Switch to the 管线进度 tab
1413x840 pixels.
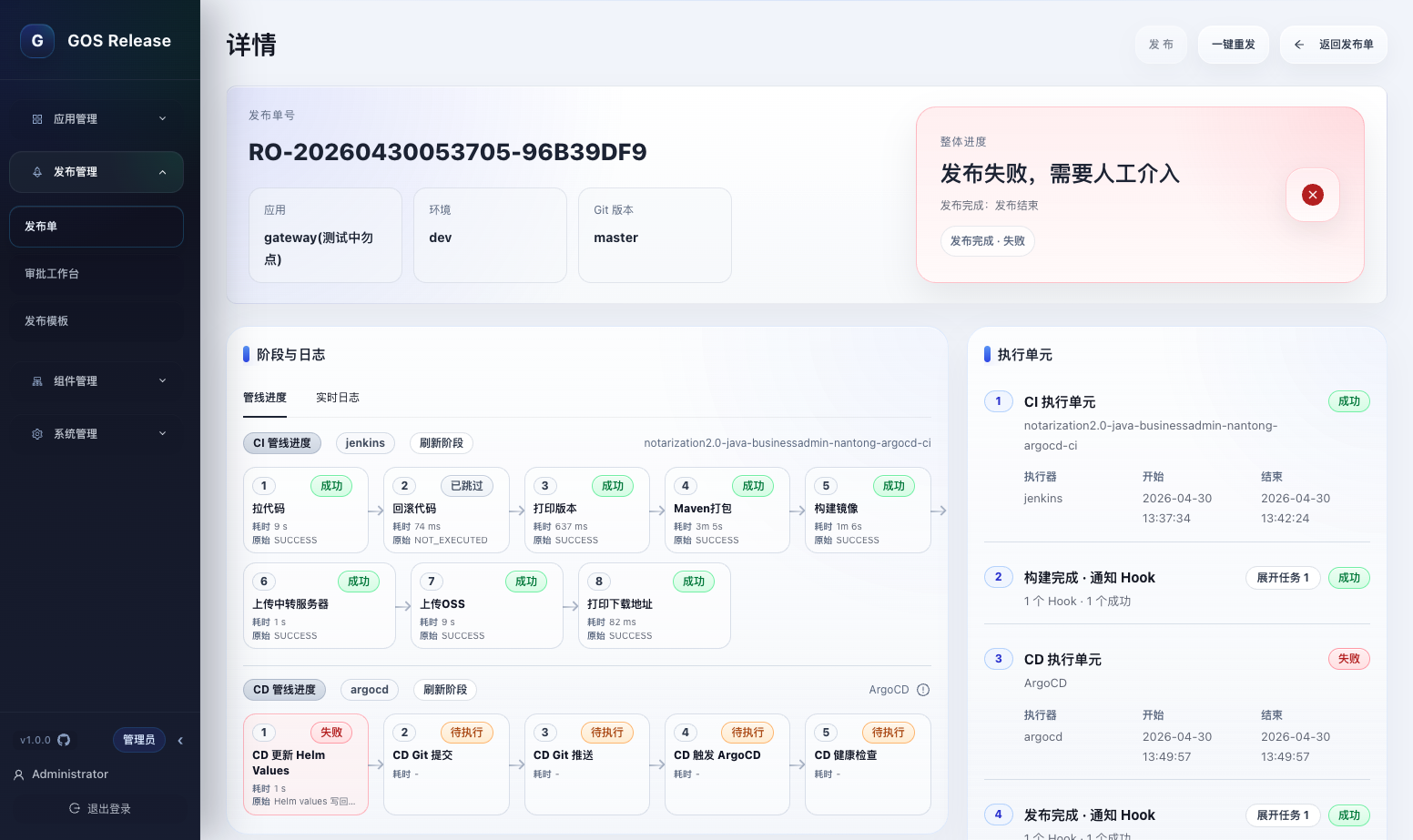pyautogui.click(x=265, y=398)
